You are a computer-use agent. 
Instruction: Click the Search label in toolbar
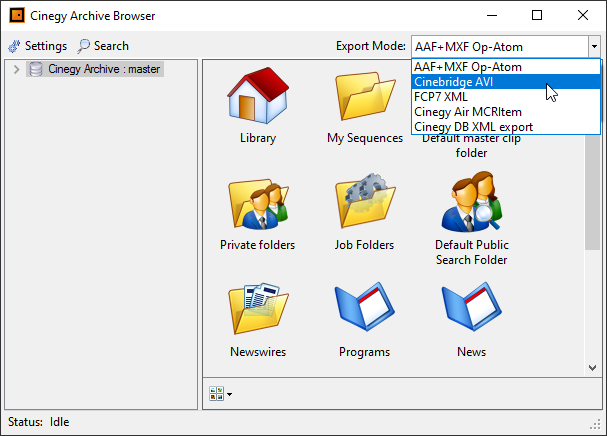(111, 46)
